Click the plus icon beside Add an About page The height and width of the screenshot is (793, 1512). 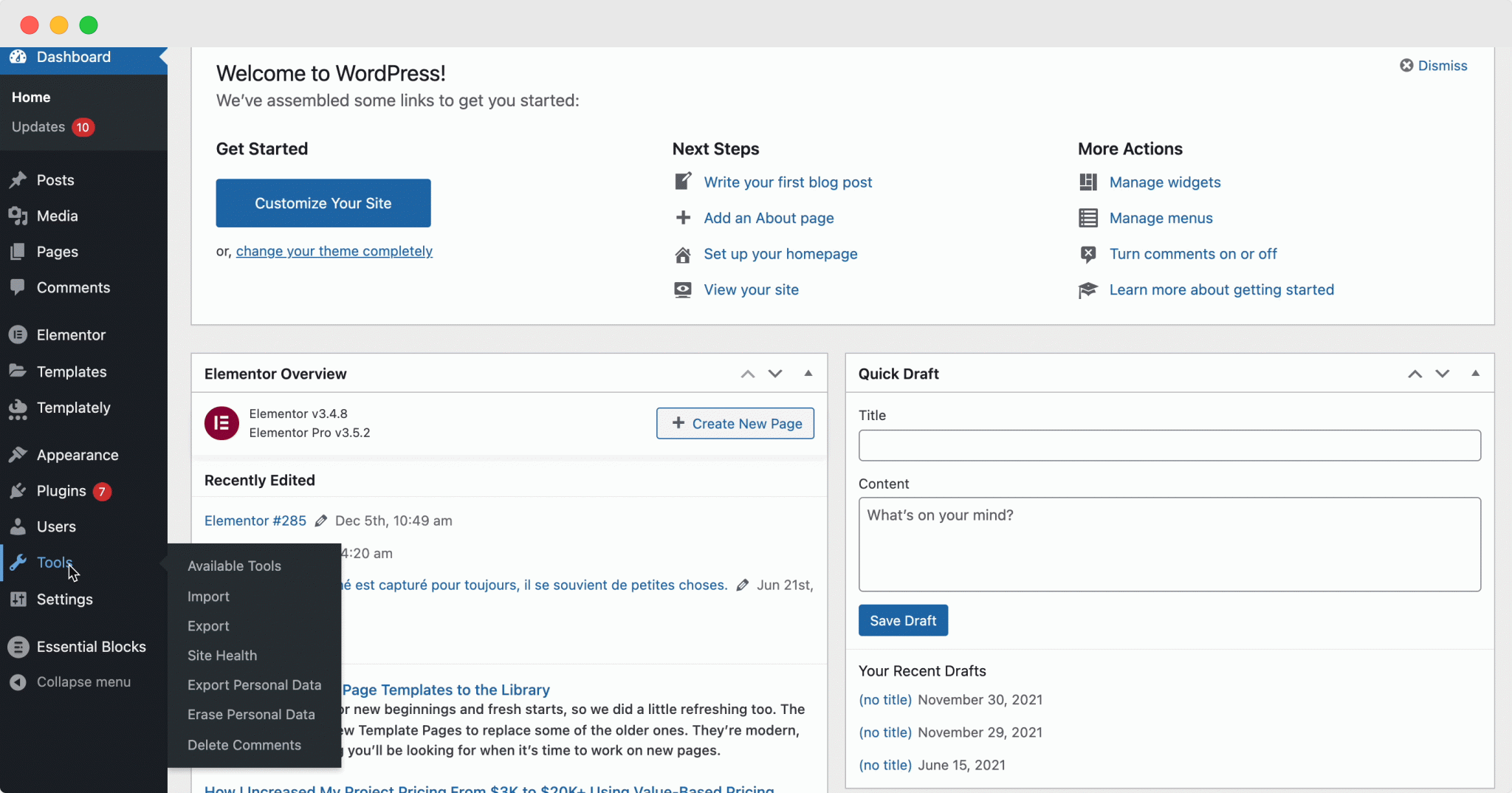683,218
